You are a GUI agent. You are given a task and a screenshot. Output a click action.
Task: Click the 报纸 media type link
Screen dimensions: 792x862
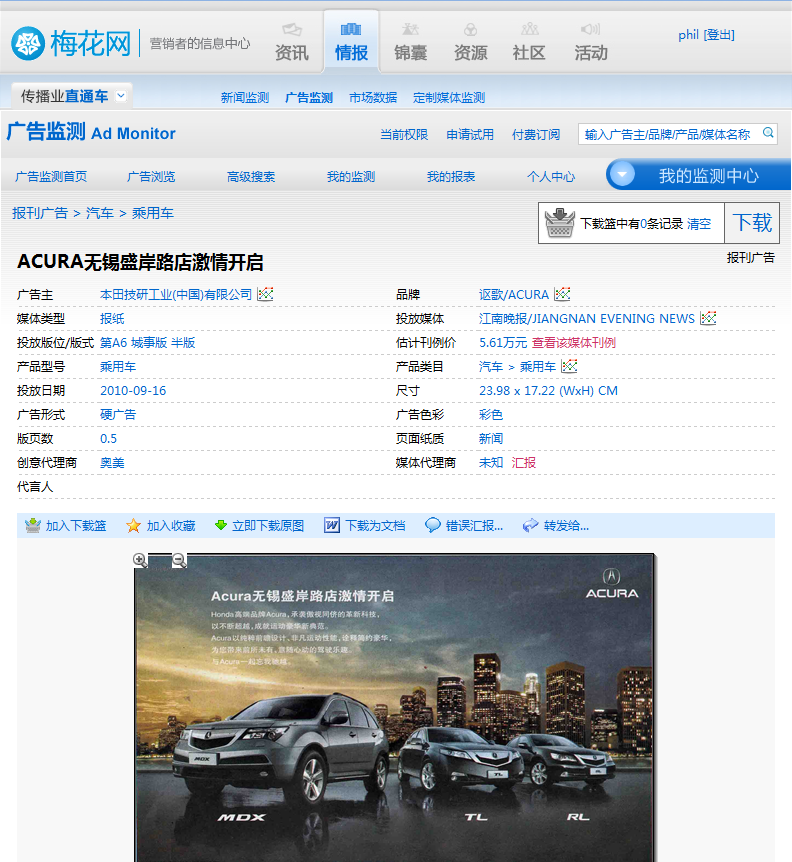click(x=112, y=319)
